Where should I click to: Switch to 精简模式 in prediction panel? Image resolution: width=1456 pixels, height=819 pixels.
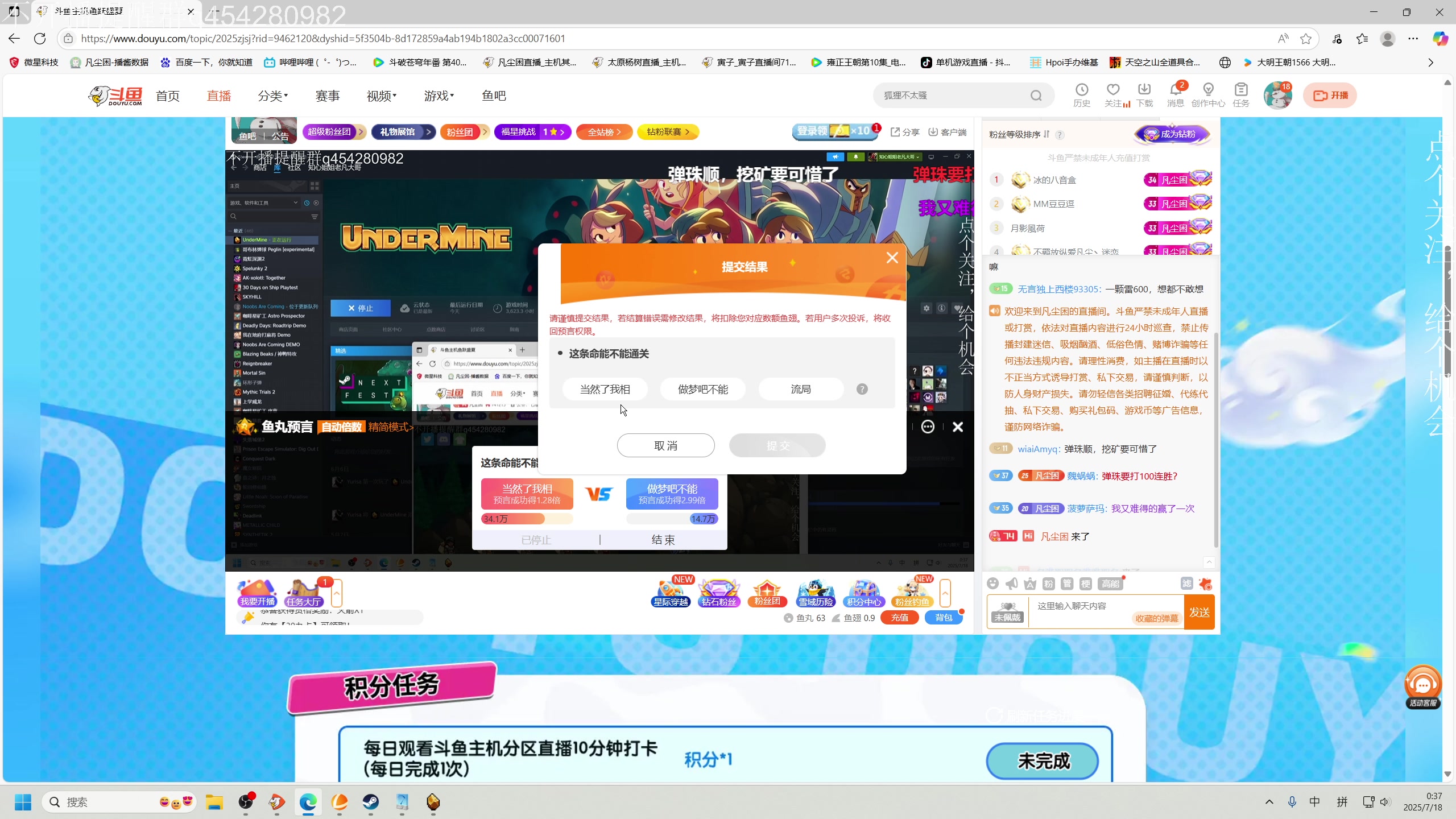[x=391, y=427]
